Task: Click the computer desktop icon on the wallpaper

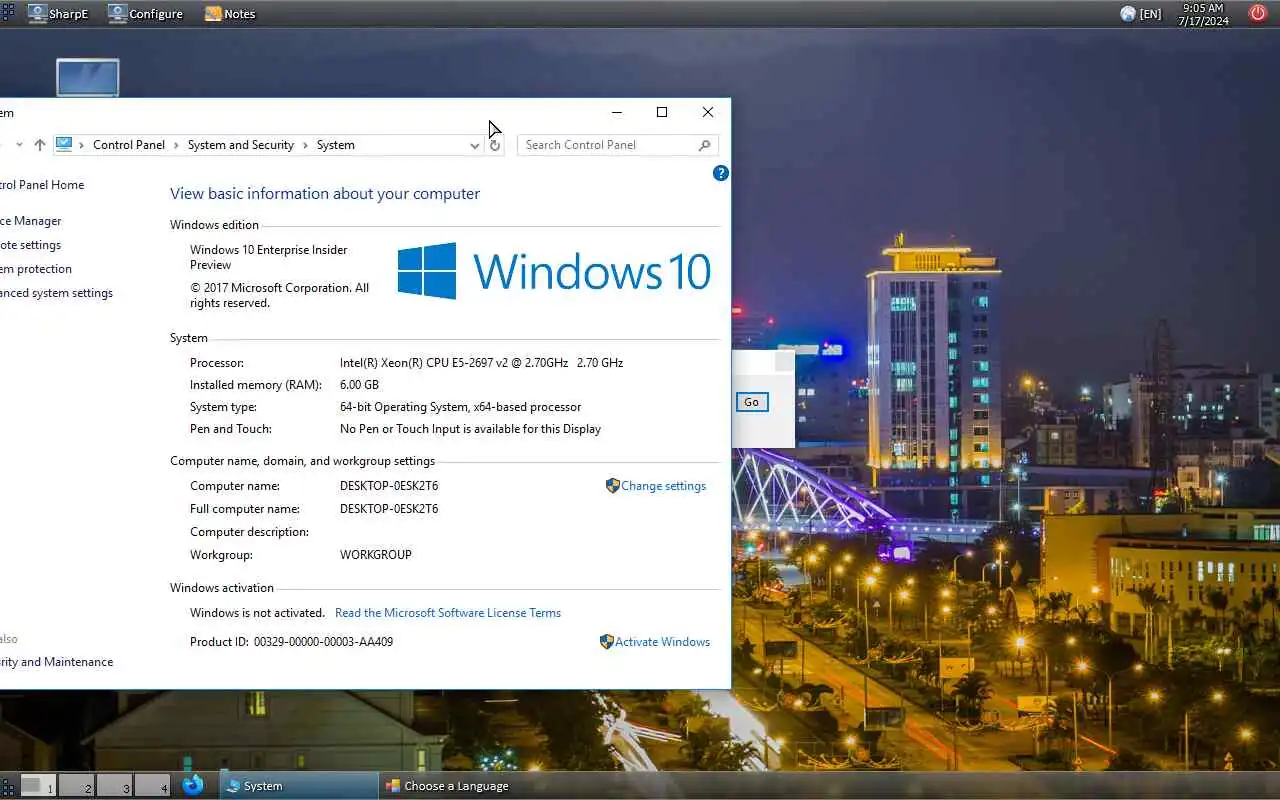Action: coord(88,78)
